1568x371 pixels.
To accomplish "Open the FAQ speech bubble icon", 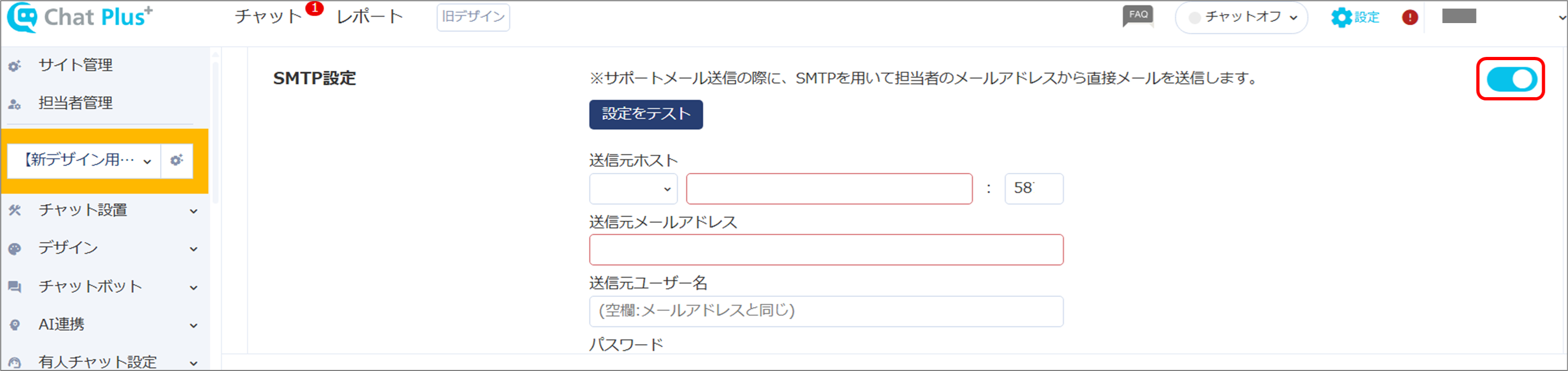I will tap(1137, 16).
